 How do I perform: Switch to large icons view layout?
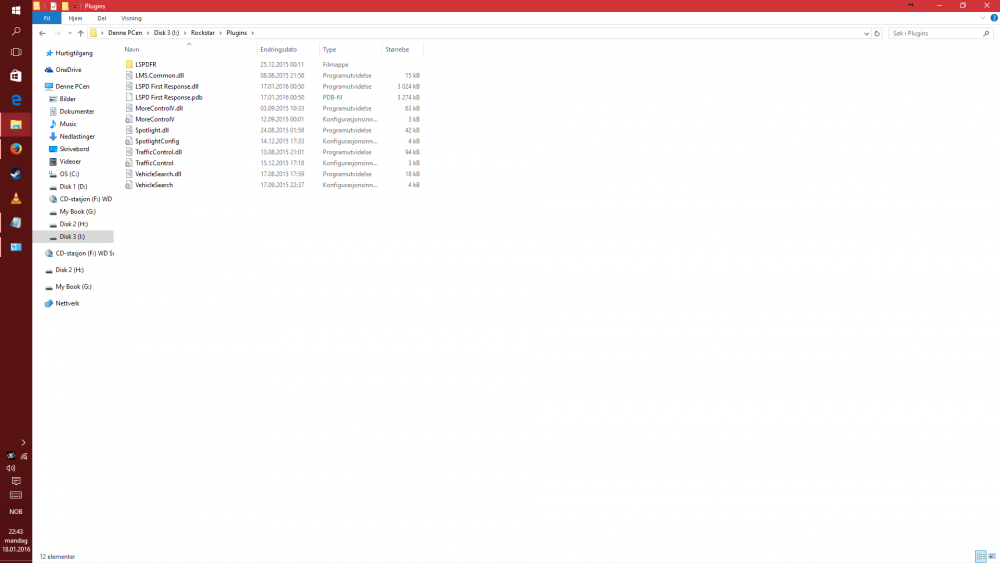tap(992, 556)
